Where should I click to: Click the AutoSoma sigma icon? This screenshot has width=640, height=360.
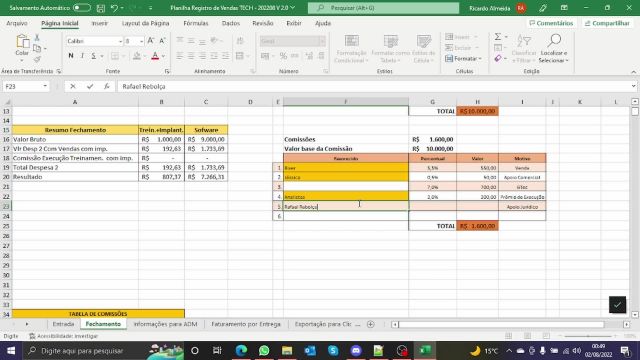(x=498, y=37)
